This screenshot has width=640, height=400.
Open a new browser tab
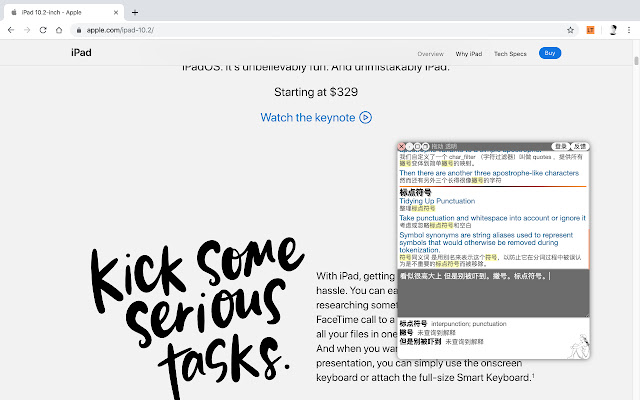point(135,12)
